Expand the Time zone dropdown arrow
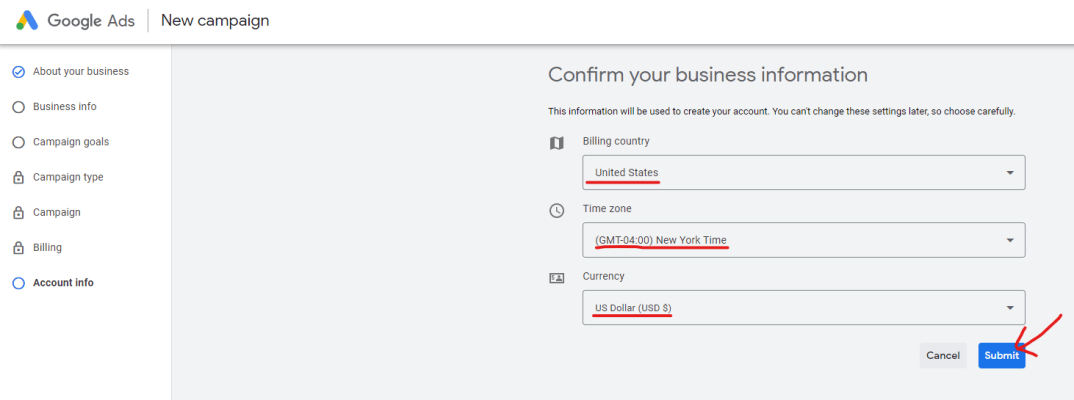Screen dimensions: 1074x400 click(x=1010, y=240)
